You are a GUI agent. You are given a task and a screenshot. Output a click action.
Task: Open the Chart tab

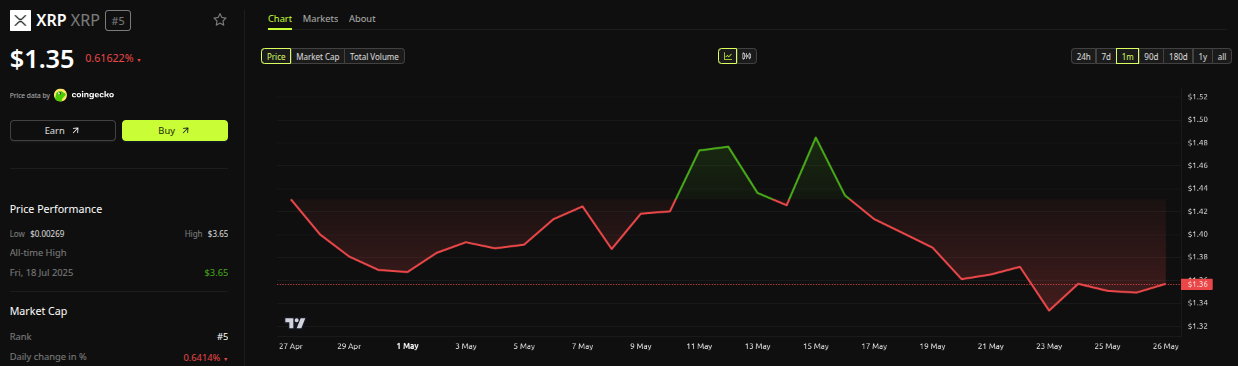point(280,19)
